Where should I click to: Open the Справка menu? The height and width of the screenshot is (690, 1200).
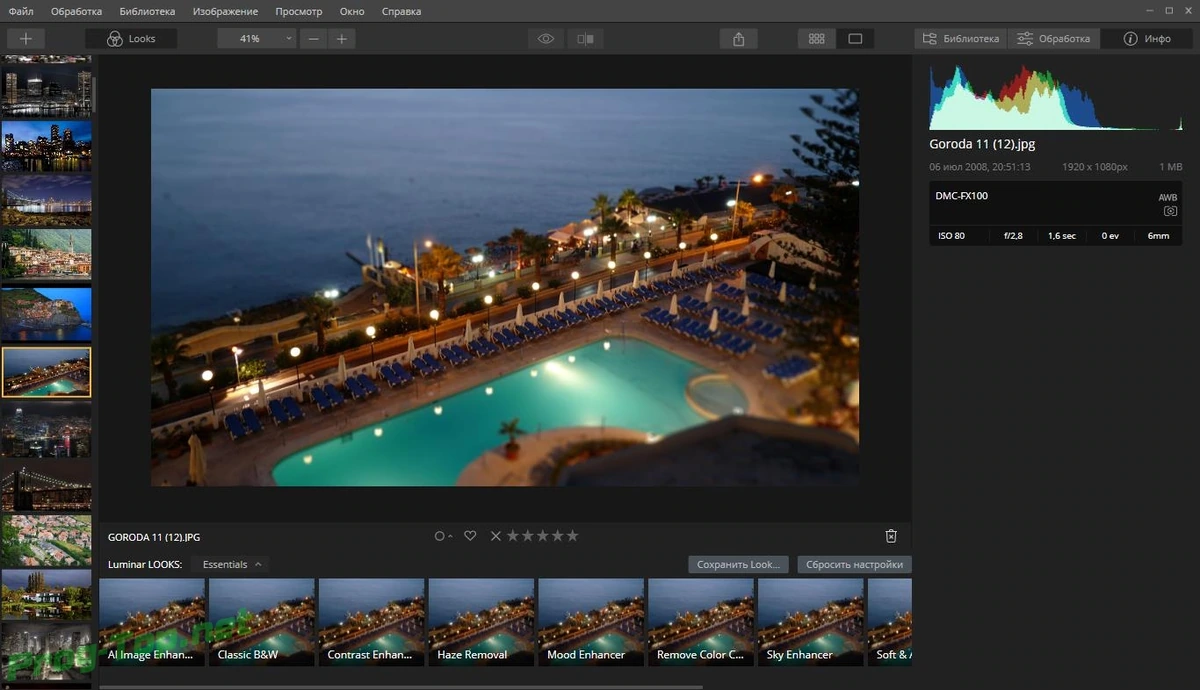pos(401,12)
